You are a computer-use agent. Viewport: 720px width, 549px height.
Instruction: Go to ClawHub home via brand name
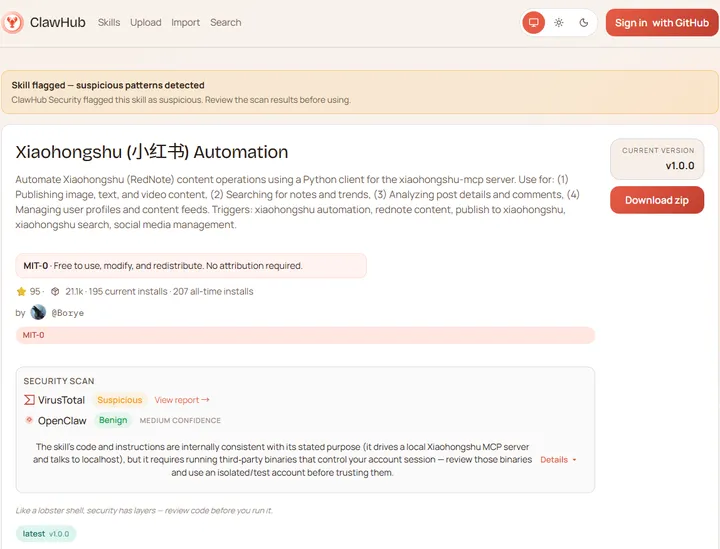(x=57, y=22)
